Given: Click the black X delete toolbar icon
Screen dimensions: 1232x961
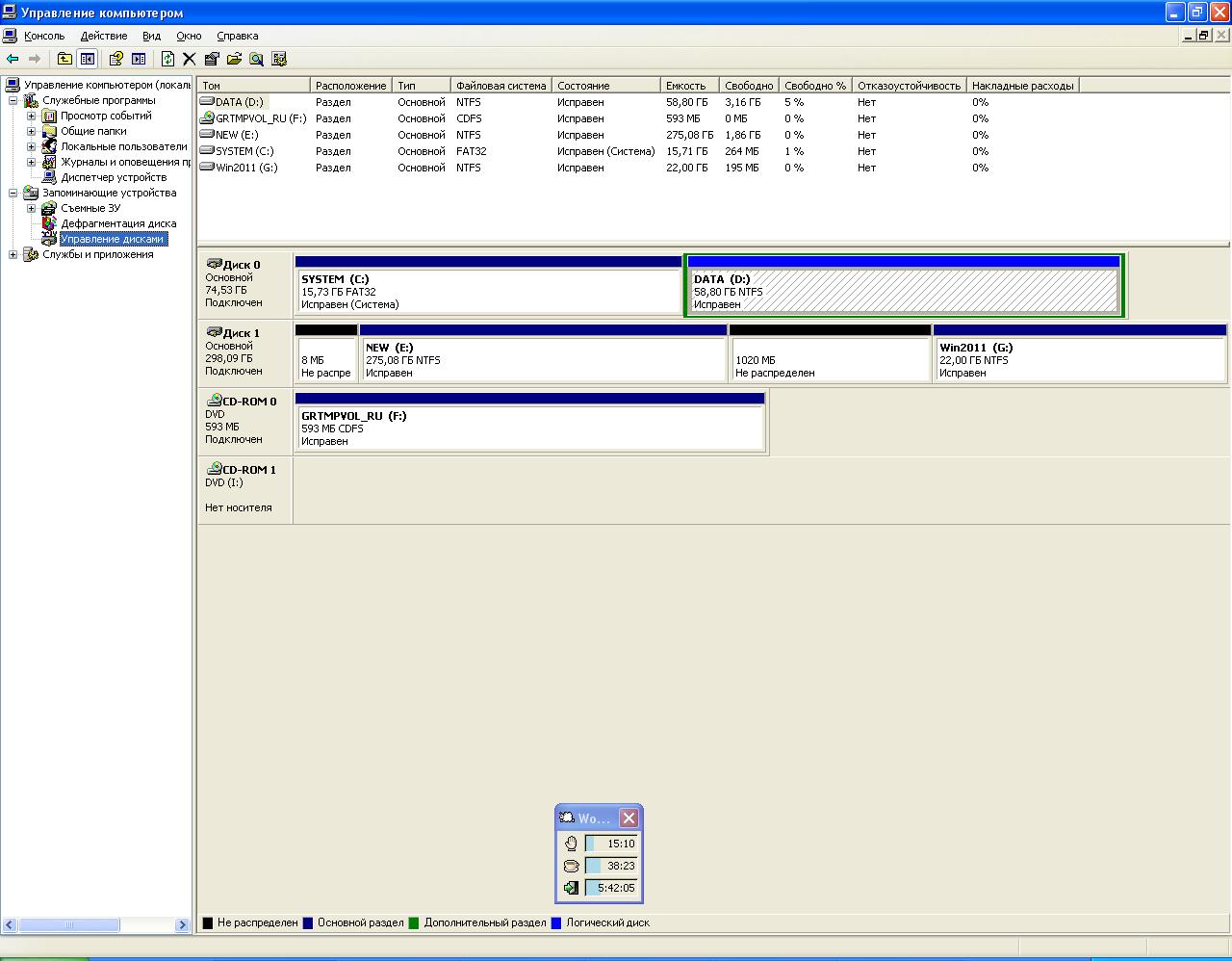Looking at the screenshot, I should coord(190,59).
